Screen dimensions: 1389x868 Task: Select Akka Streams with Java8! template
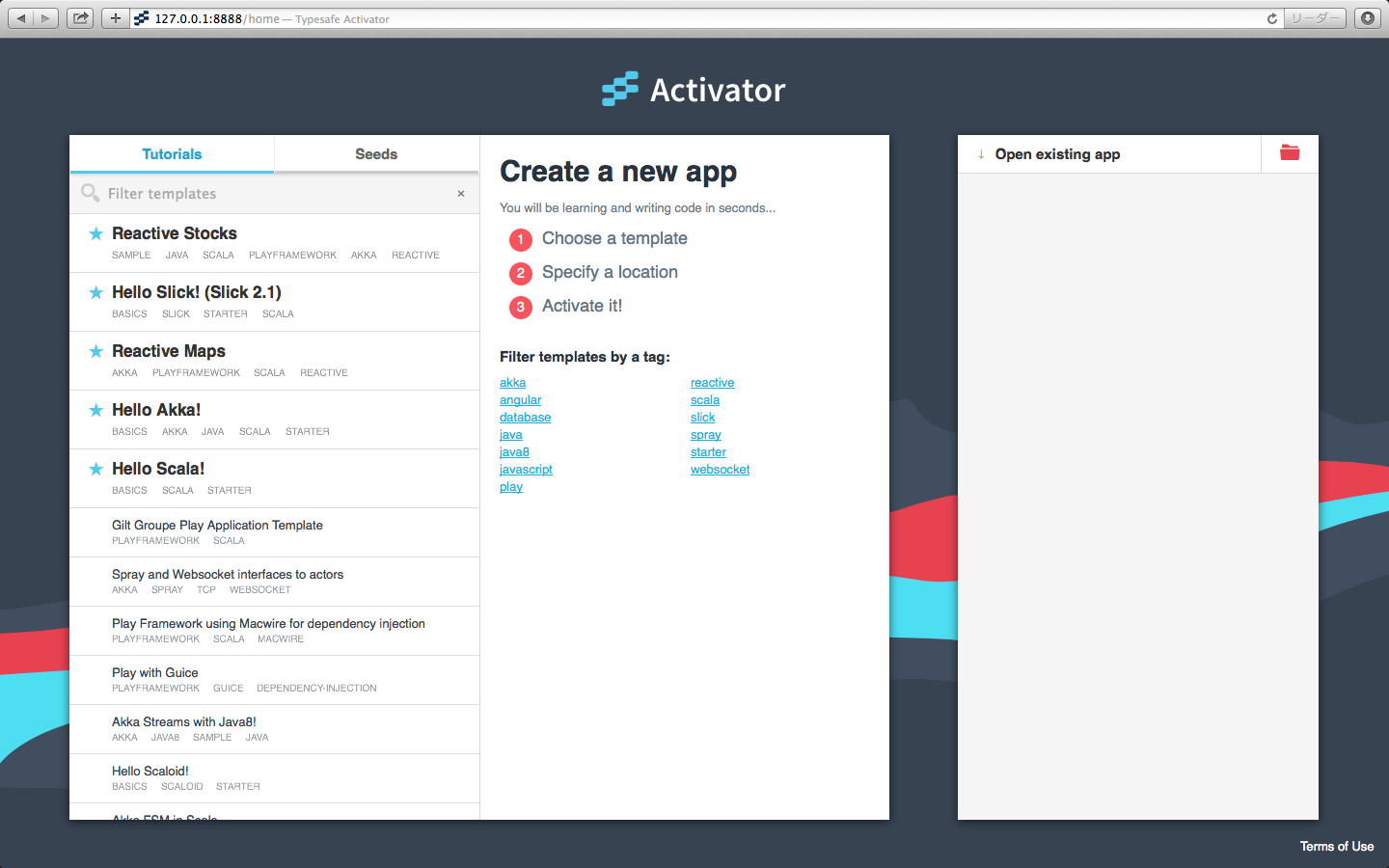[x=274, y=729]
